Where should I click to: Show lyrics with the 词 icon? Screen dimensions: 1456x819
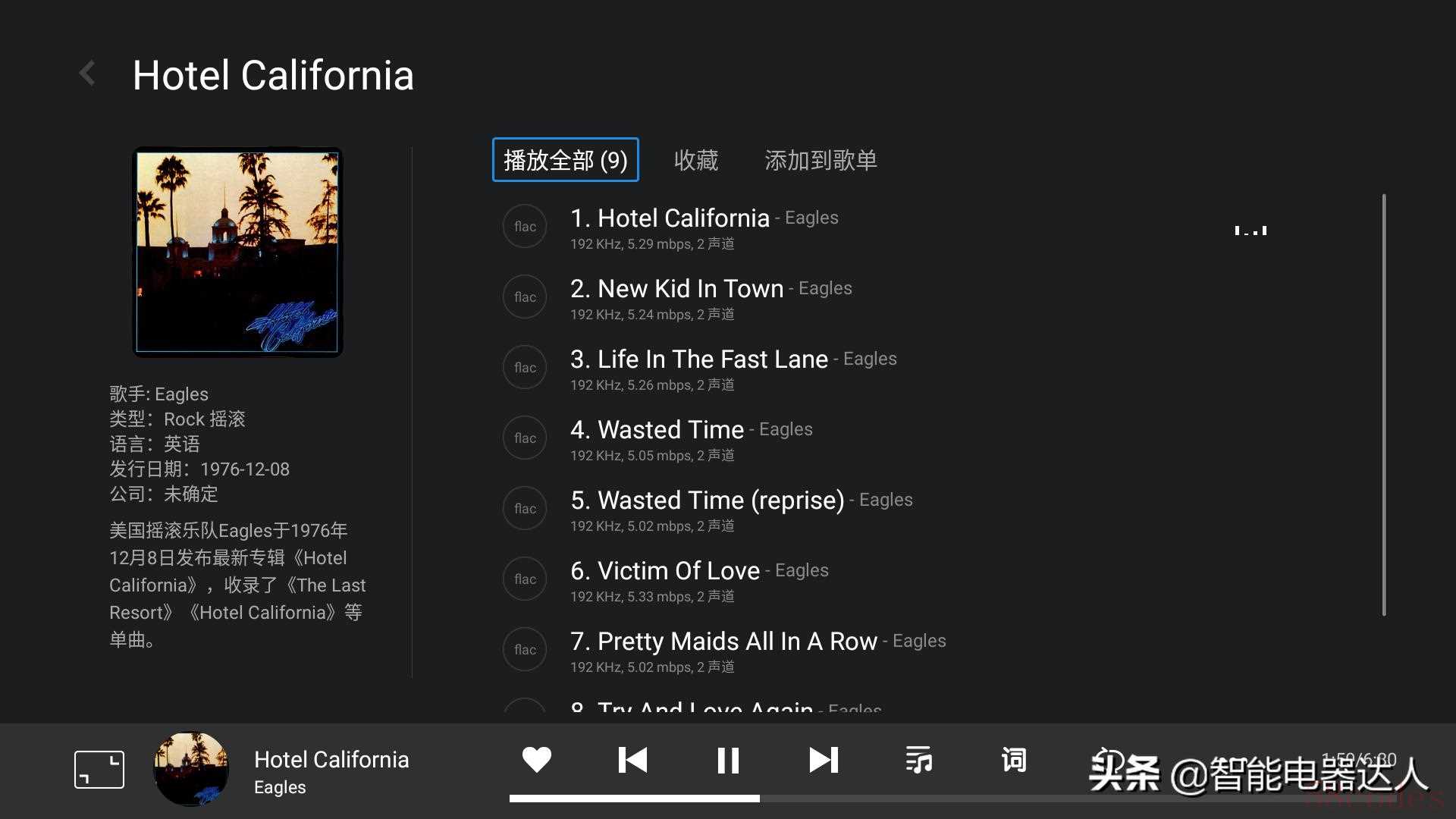(1014, 760)
